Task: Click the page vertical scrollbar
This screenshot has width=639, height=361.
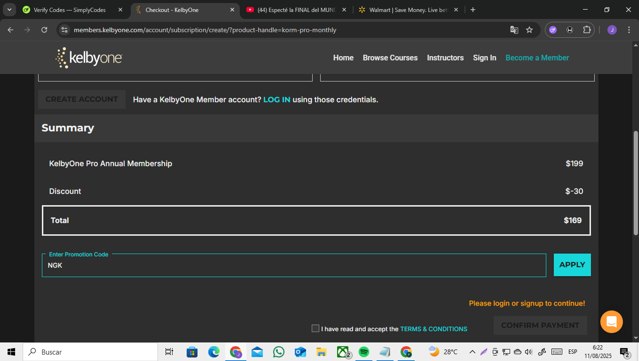Action: click(x=635, y=183)
